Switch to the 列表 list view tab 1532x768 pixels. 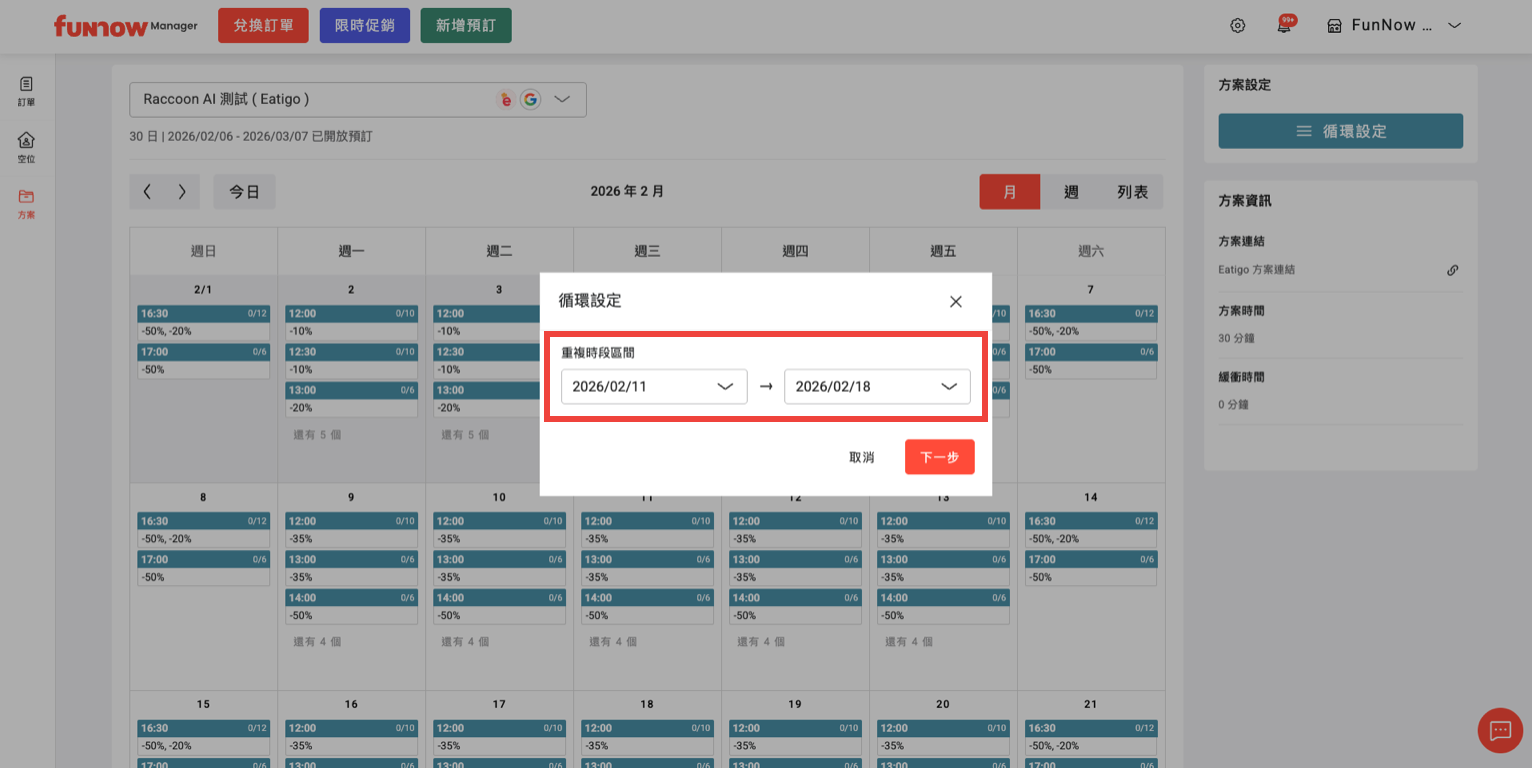point(1132,192)
